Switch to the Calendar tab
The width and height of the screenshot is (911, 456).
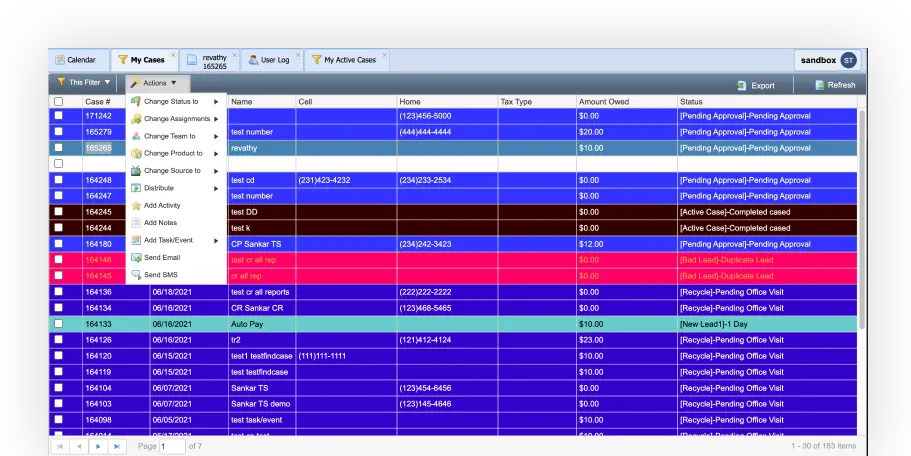(79, 60)
